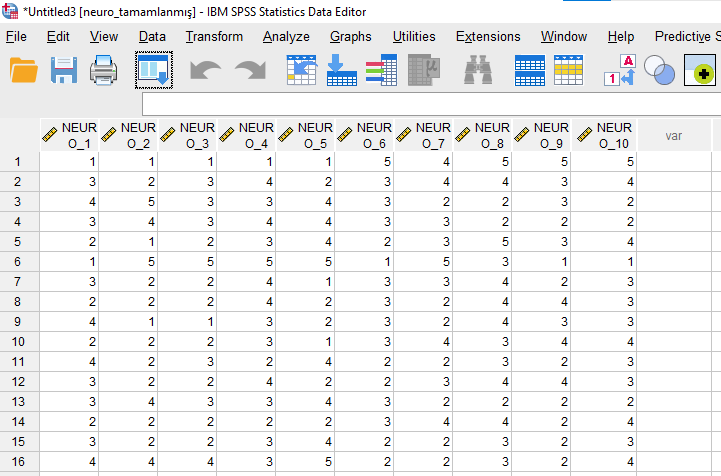Click the Go to variable icon
The height and width of the screenshot is (476, 721).
342,70
